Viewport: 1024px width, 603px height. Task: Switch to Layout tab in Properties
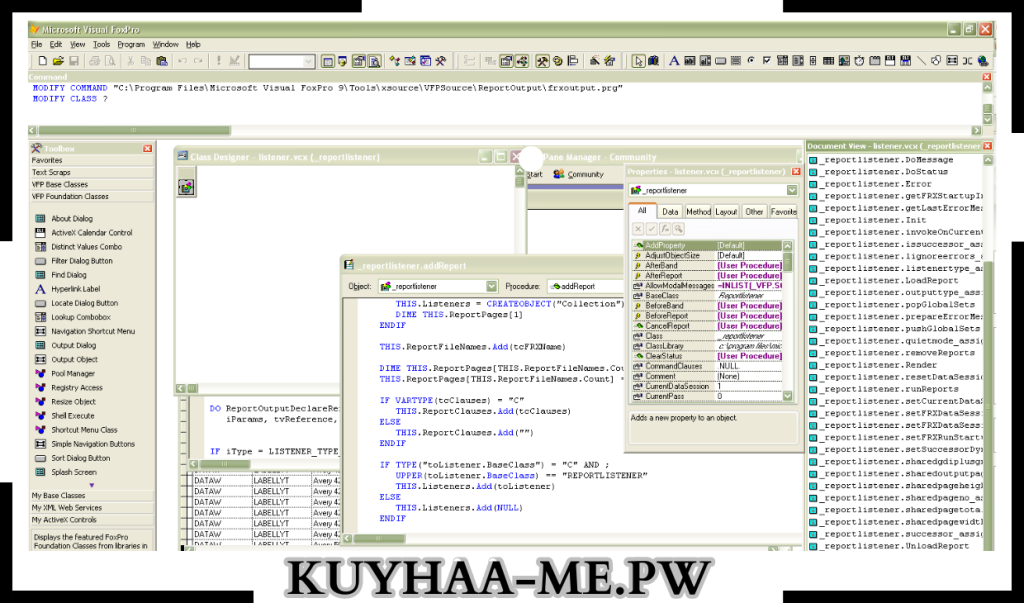(726, 212)
